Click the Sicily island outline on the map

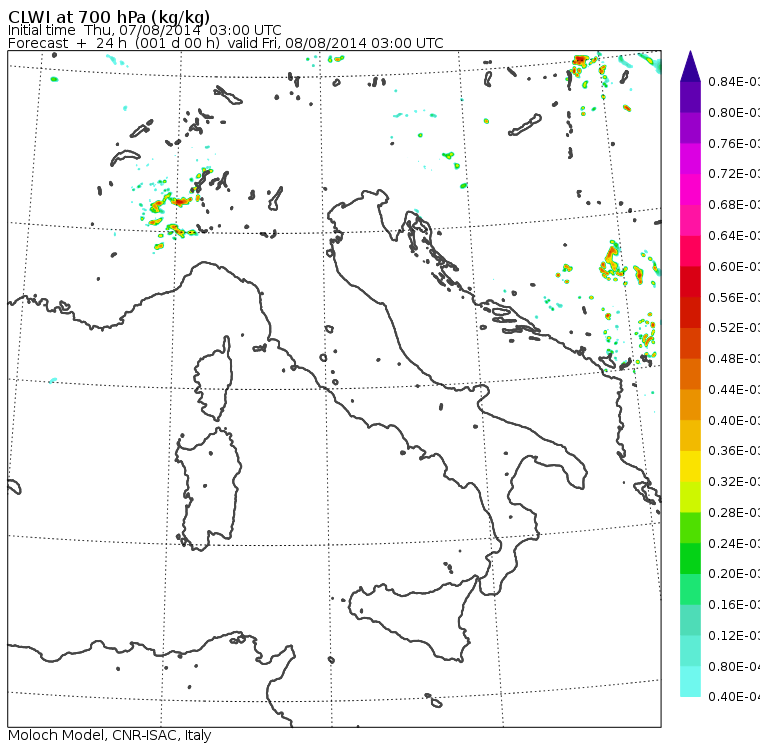pyautogui.click(x=412, y=618)
